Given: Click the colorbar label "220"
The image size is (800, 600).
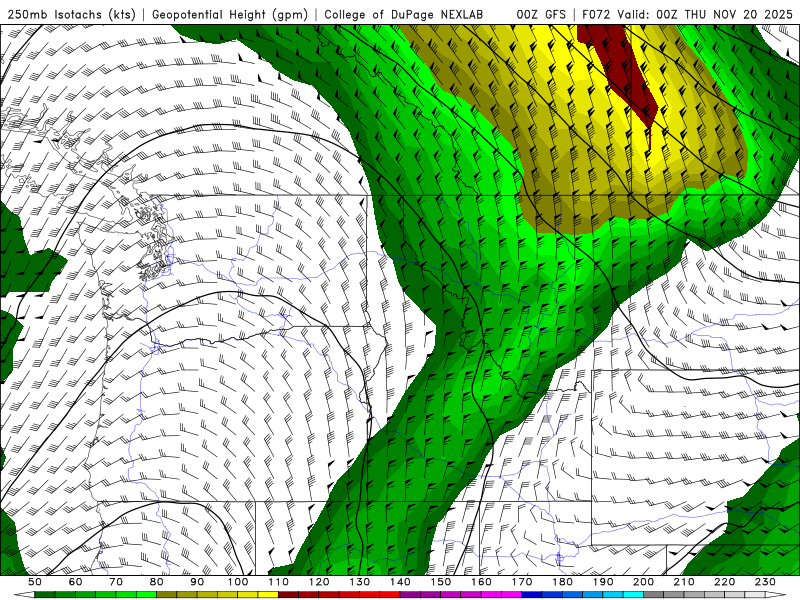Looking at the screenshot, I should (x=725, y=582).
